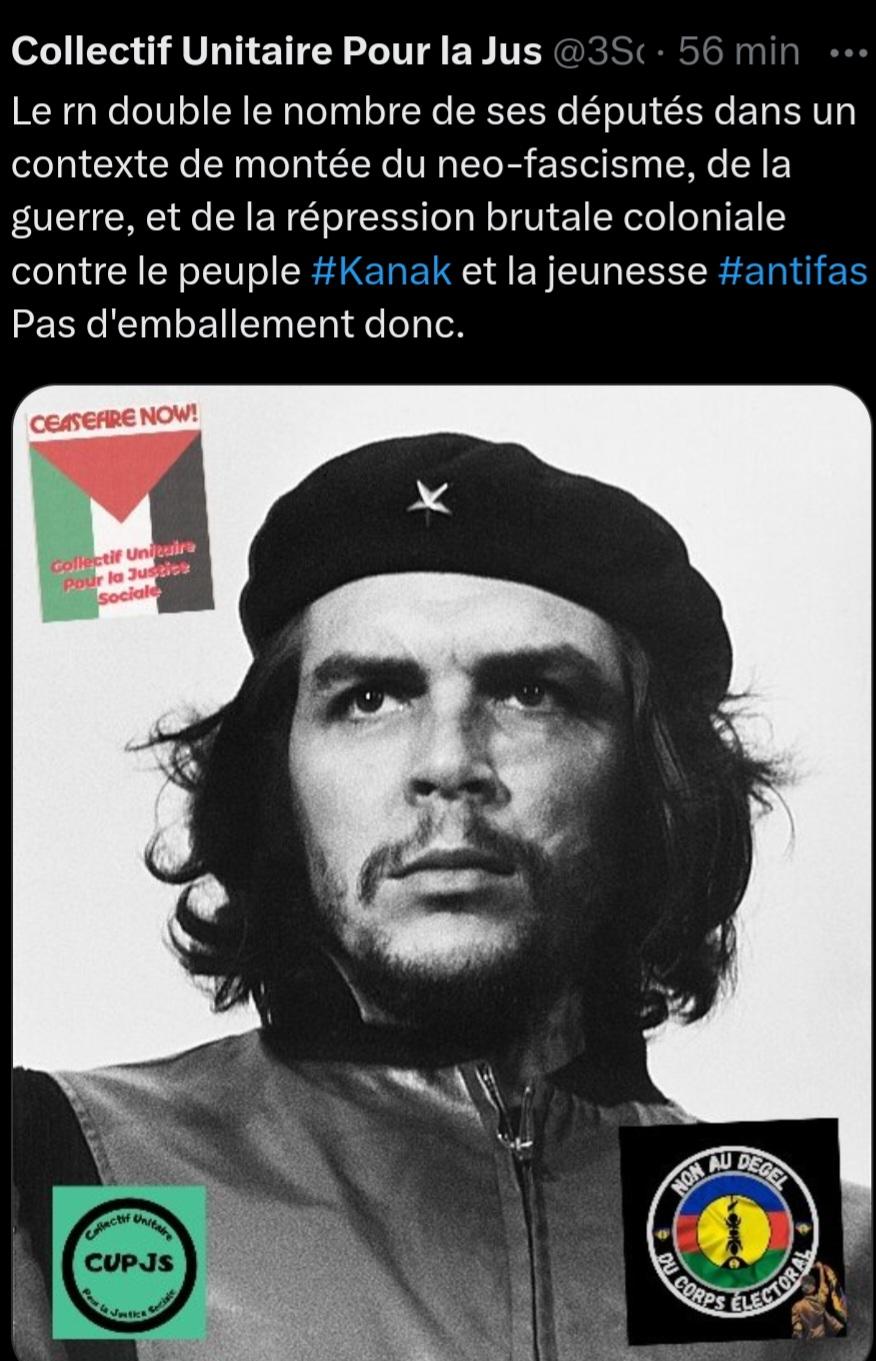Select the line "Pas d'emballement donc."
Screen dimensions: 876x1361
click(x=238, y=325)
